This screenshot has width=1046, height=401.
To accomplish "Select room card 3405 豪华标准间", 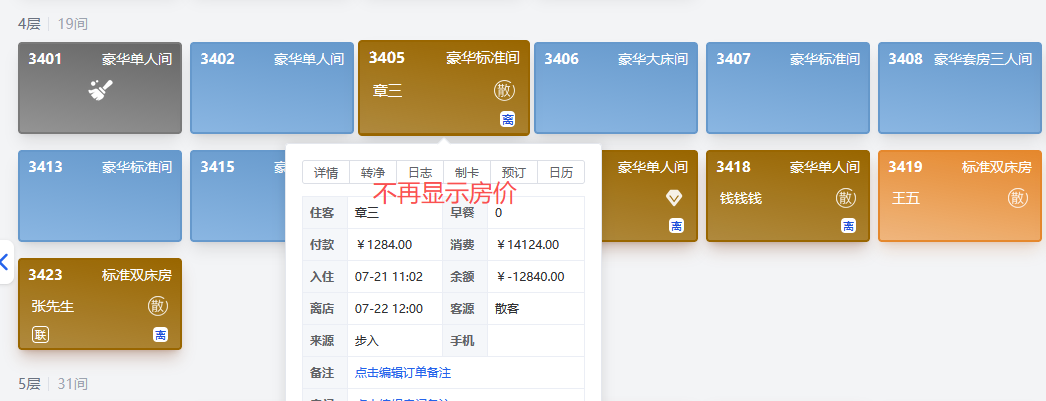I will click(x=444, y=88).
